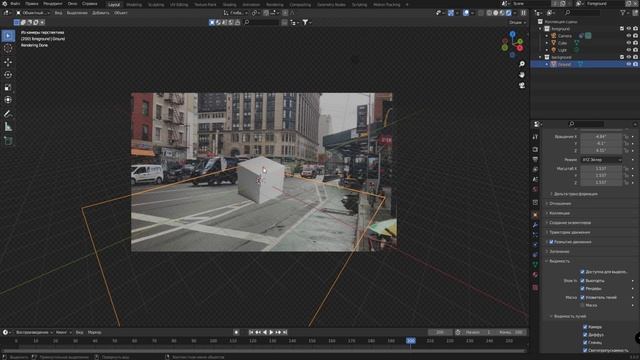The image size is (640, 360).
Task: Choose the Scale tool in the left toolbar
Action: [x=8, y=87]
